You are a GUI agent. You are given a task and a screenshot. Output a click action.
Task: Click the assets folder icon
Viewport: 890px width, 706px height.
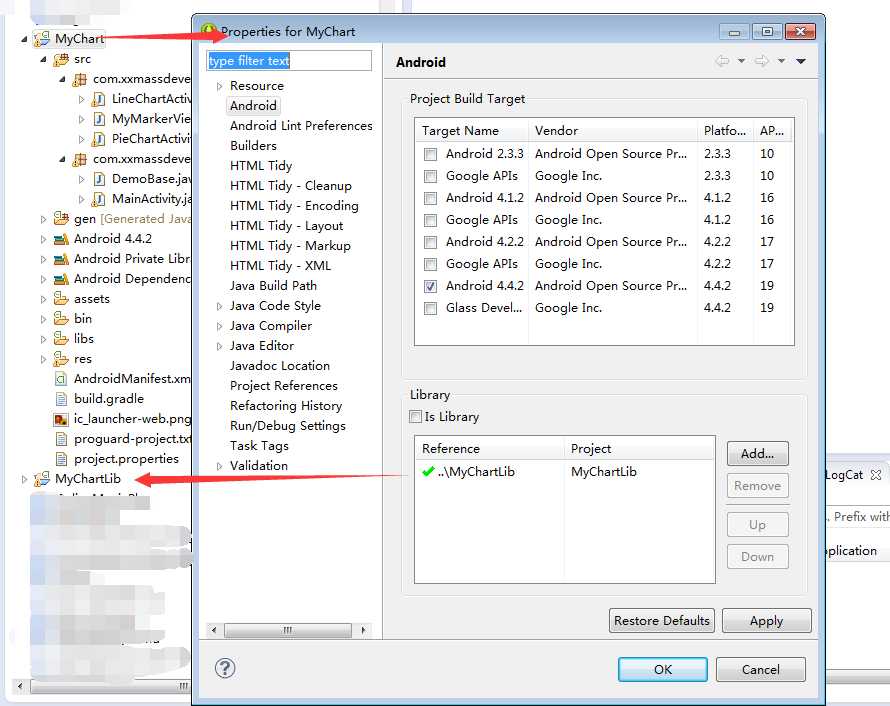tap(61, 299)
